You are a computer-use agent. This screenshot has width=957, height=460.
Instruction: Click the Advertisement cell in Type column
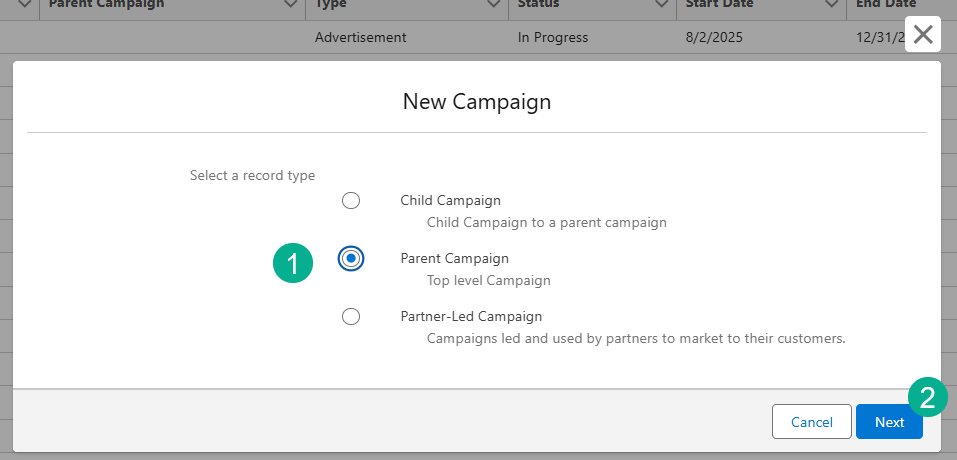[360, 37]
